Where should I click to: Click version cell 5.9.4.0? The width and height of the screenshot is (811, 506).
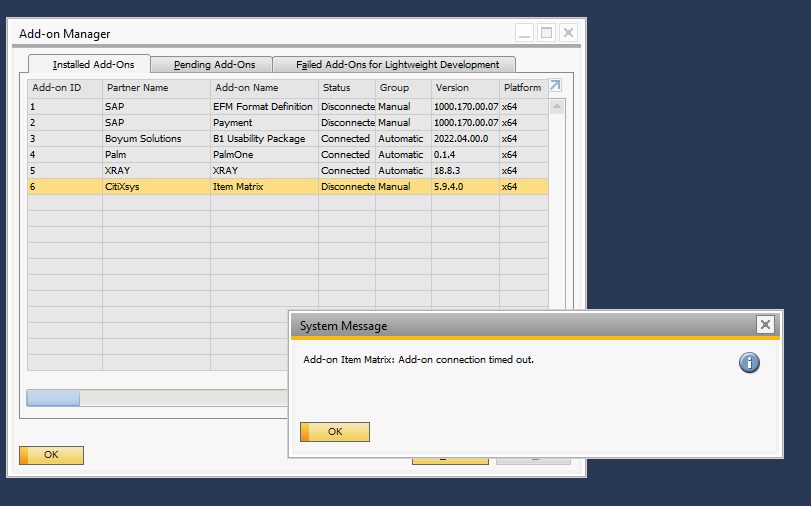(465, 187)
